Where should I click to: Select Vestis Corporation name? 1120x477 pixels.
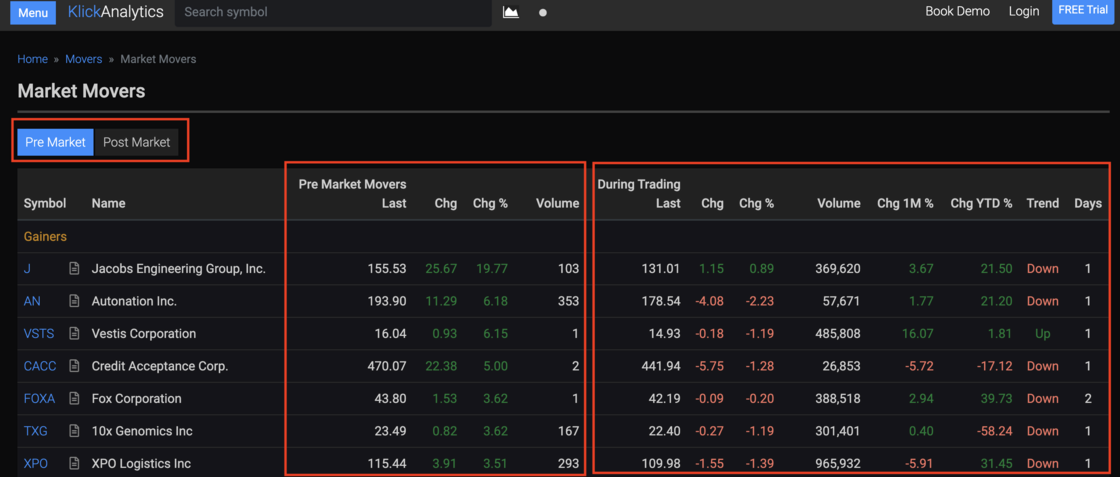[144, 333]
